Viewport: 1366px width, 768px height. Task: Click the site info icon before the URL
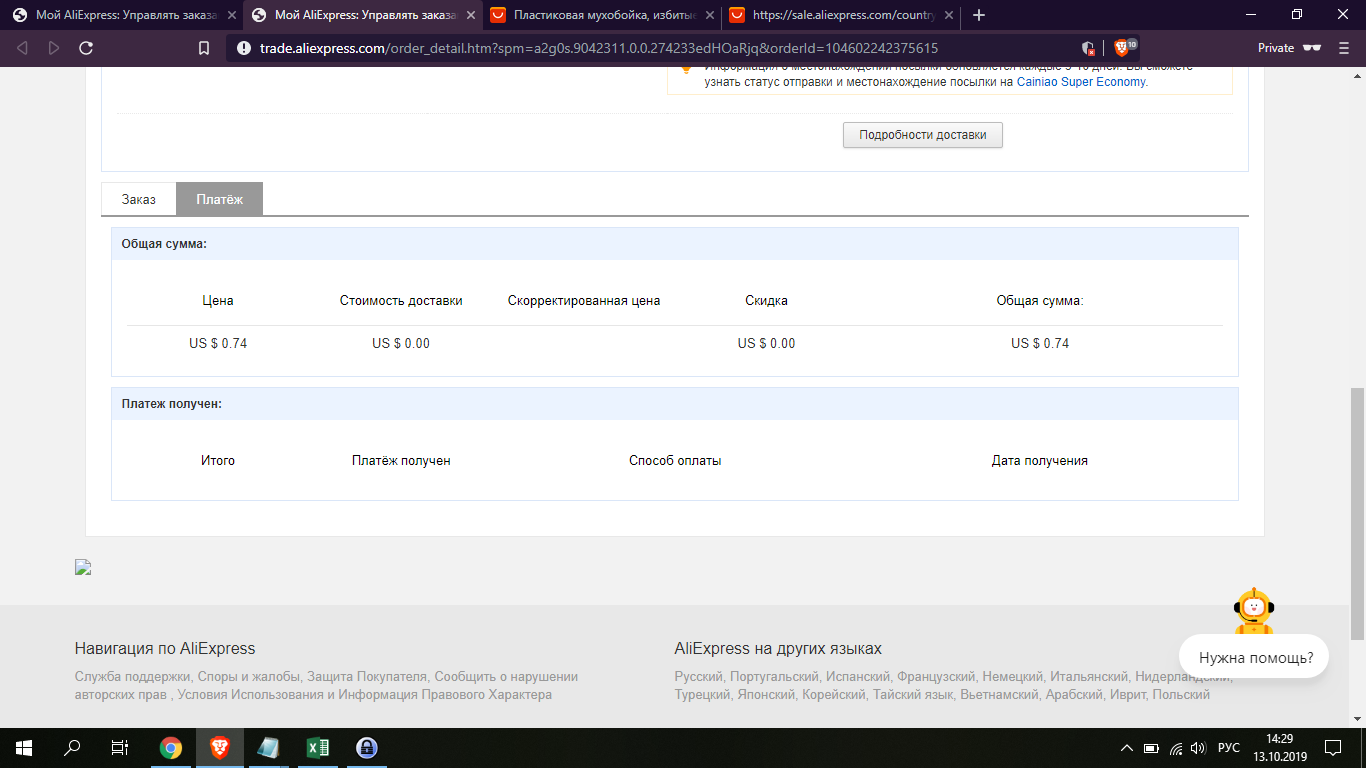click(x=244, y=48)
